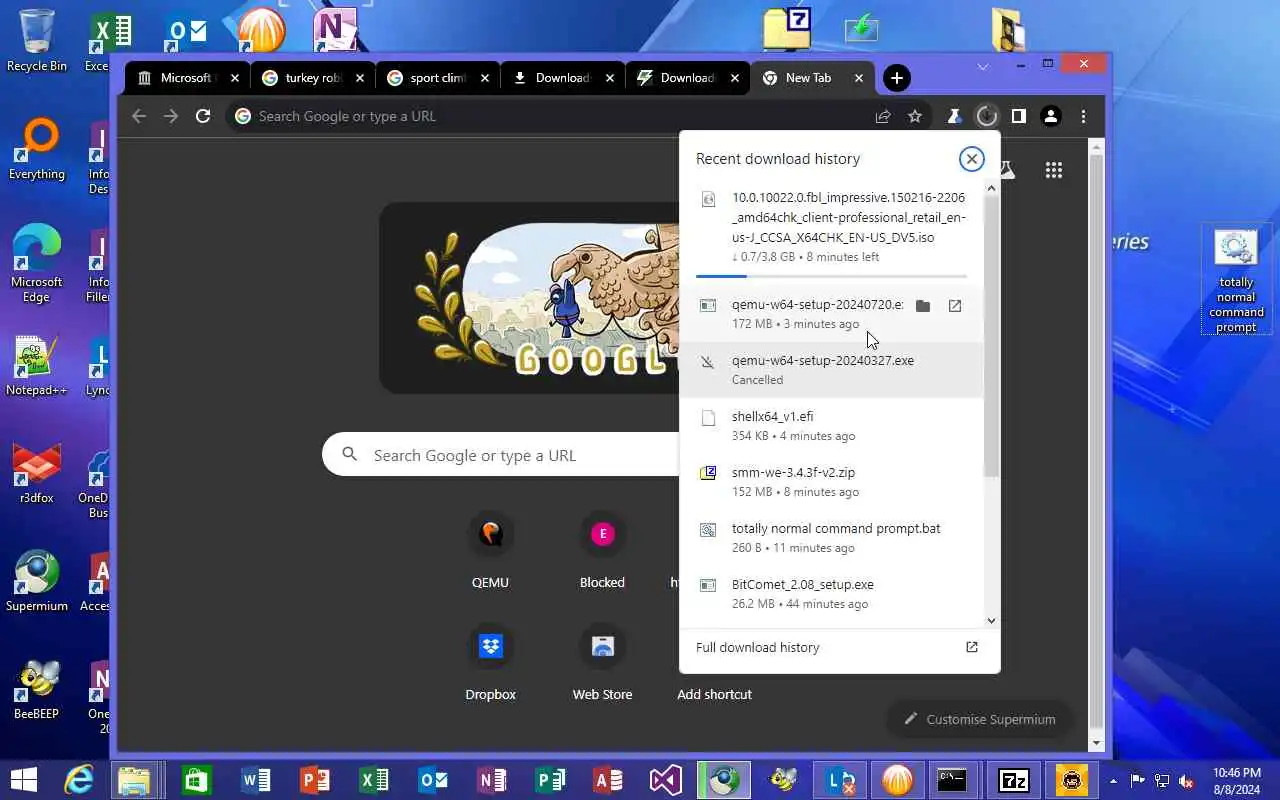The height and width of the screenshot is (800, 1280).
Task: Select BitComet_2.08_setup.exe download entry
Action: click(x=832, y=594)
